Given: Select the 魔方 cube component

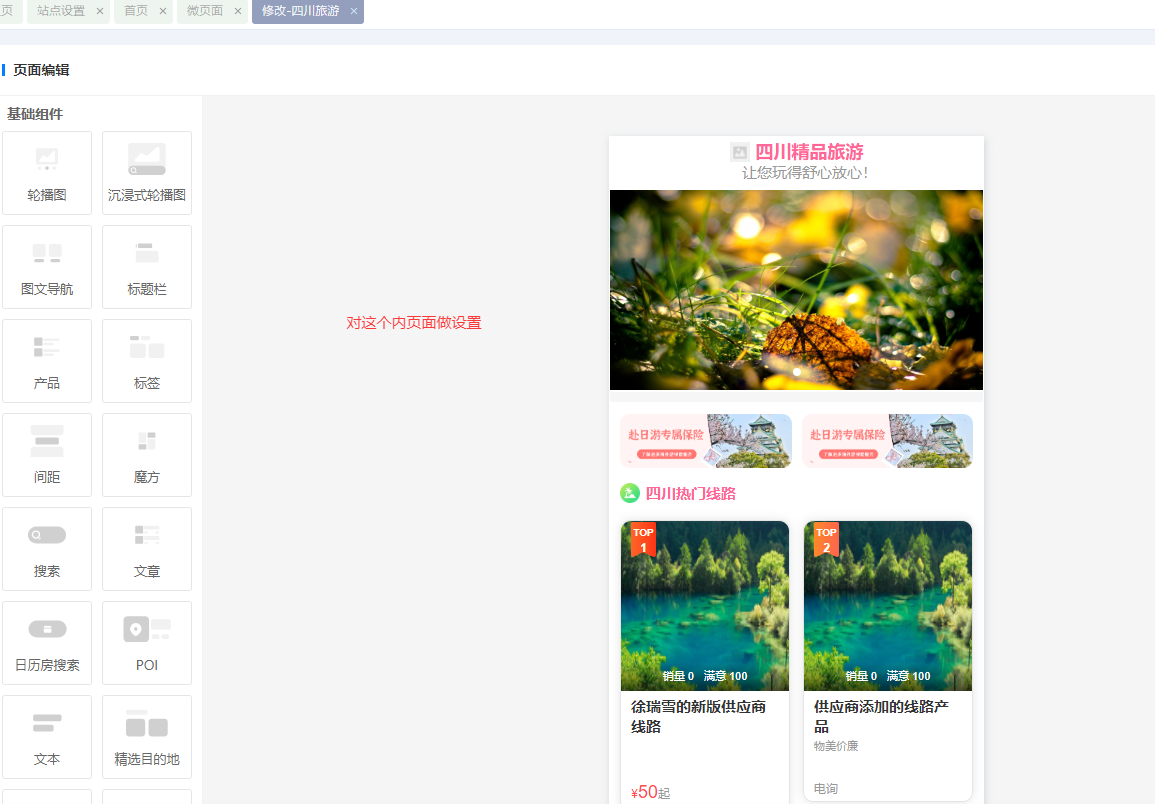Looking at the screenshot, I should (147, 454).
